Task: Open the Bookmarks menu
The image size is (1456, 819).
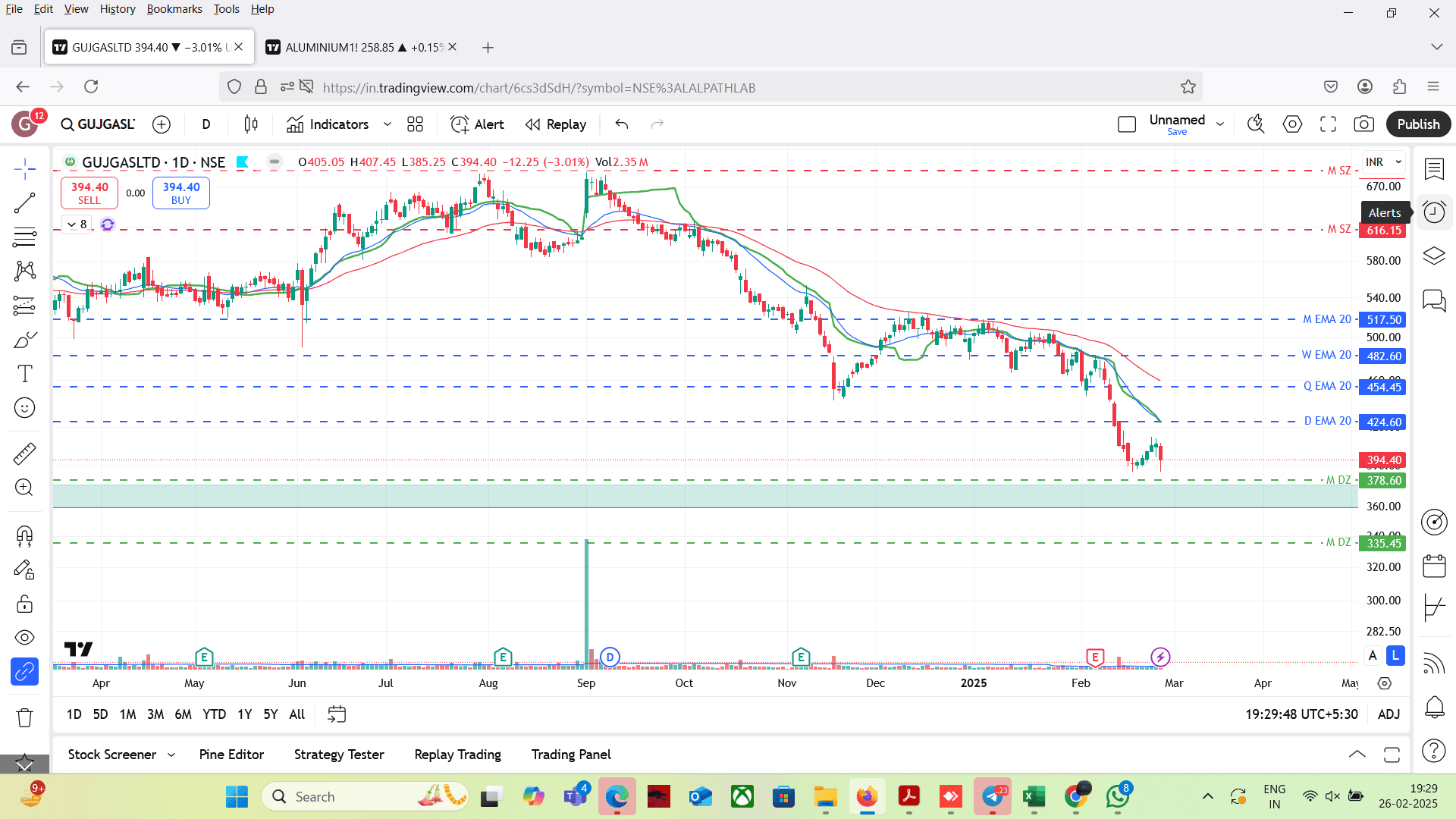Action: point(174,9)
